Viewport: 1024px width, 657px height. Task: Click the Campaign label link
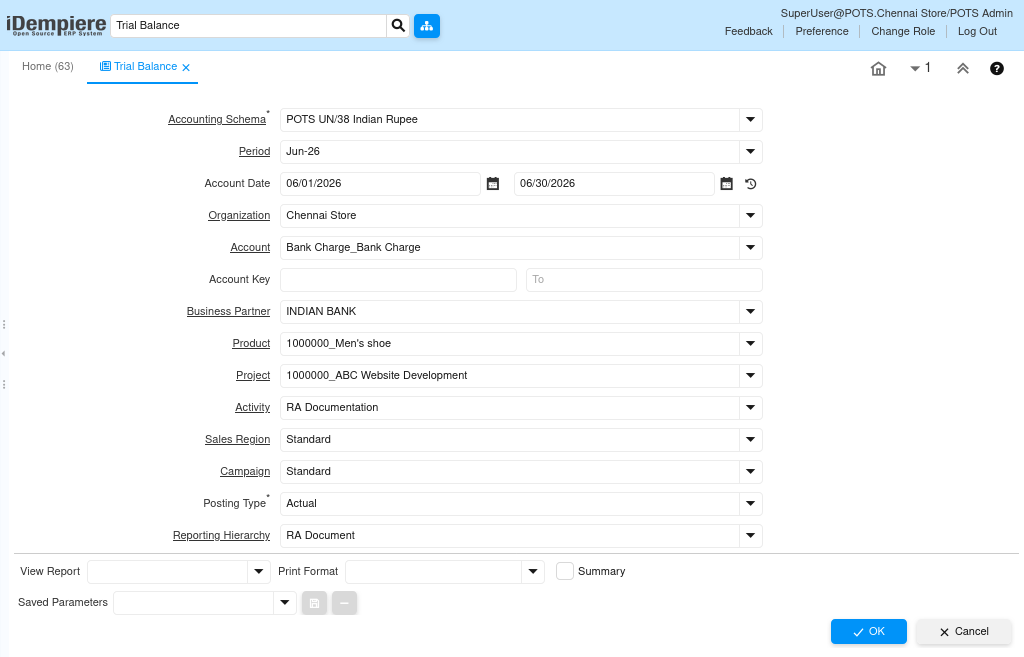pyautogui.click(x=245, y=472)
